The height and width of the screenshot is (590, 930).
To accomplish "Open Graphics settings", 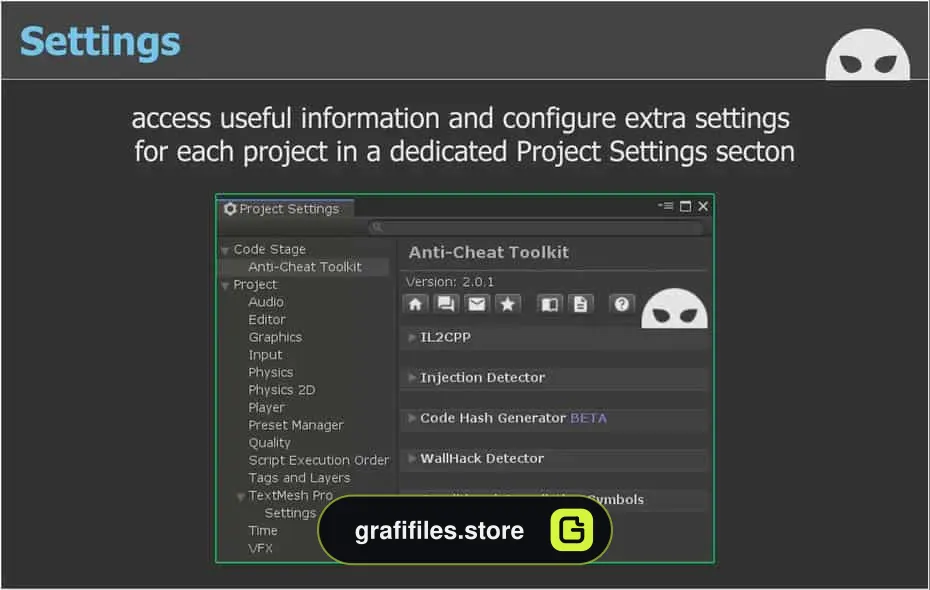I will coord(275,337).
